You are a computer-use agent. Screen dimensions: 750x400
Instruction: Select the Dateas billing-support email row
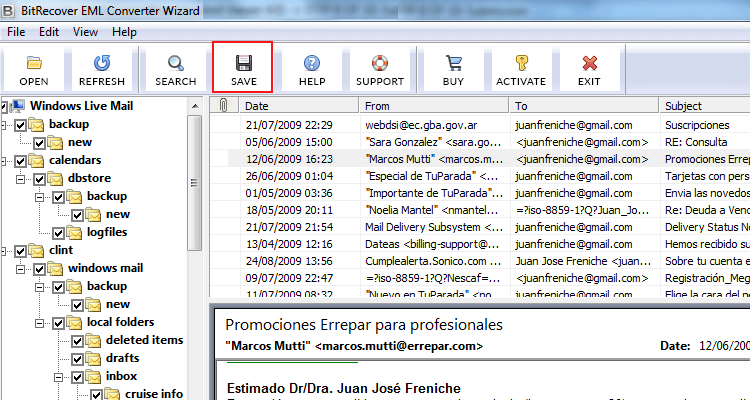pos(480,244)
